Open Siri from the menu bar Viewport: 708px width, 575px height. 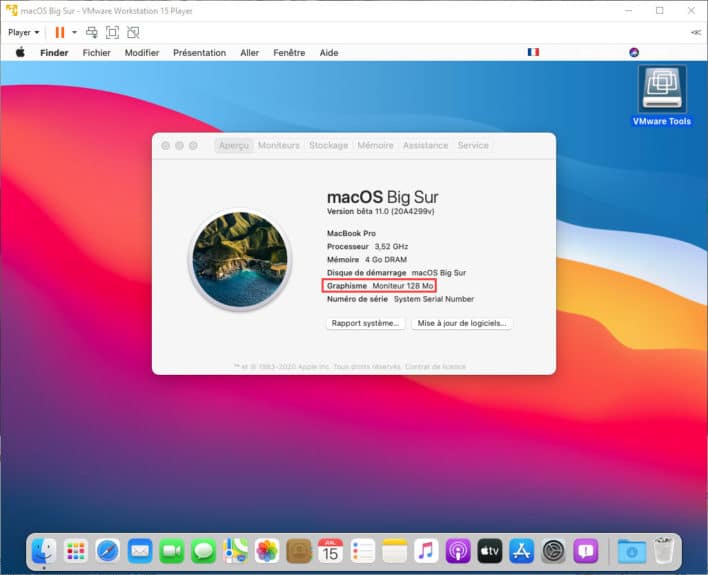(634, 52)
